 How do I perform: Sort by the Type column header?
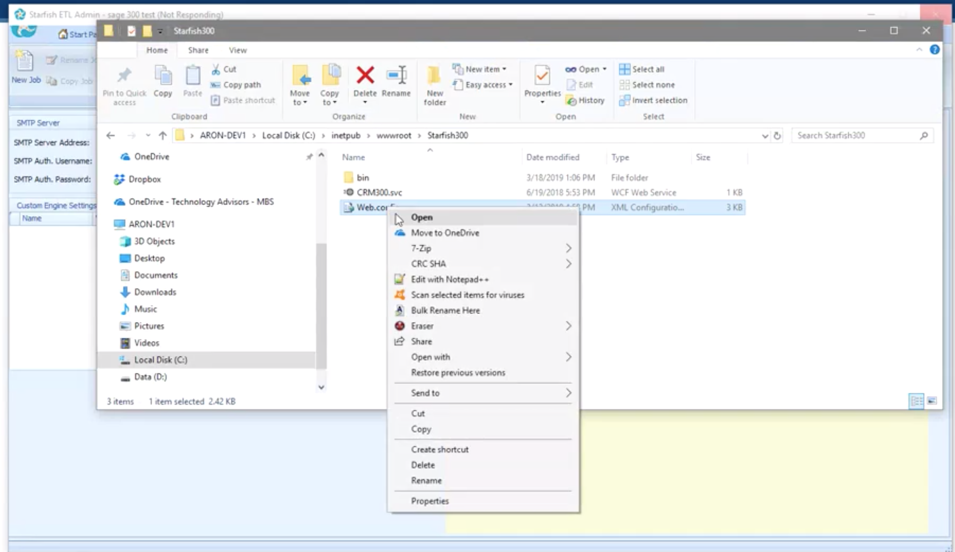pos(620,157)
